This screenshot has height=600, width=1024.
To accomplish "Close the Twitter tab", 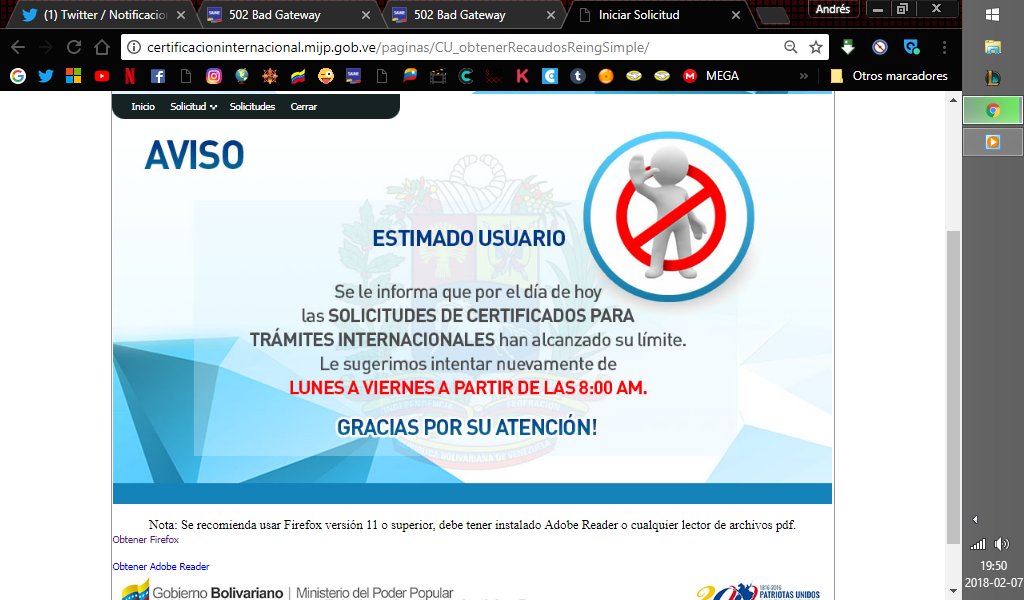I will [x=181, y=15].
